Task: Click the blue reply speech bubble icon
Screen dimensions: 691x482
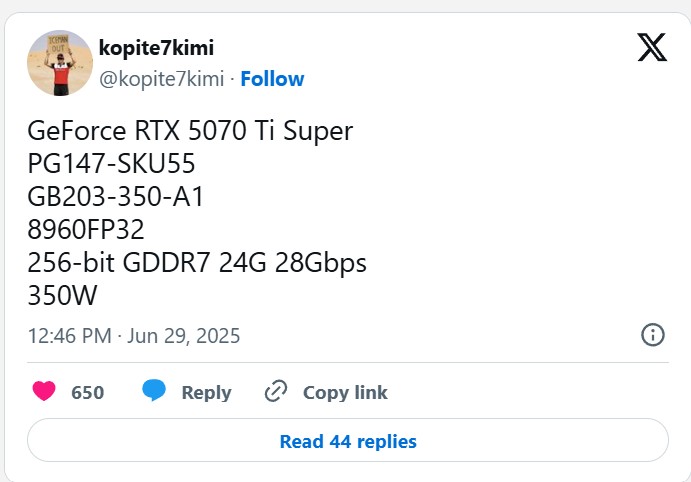Action: [154, 390]
